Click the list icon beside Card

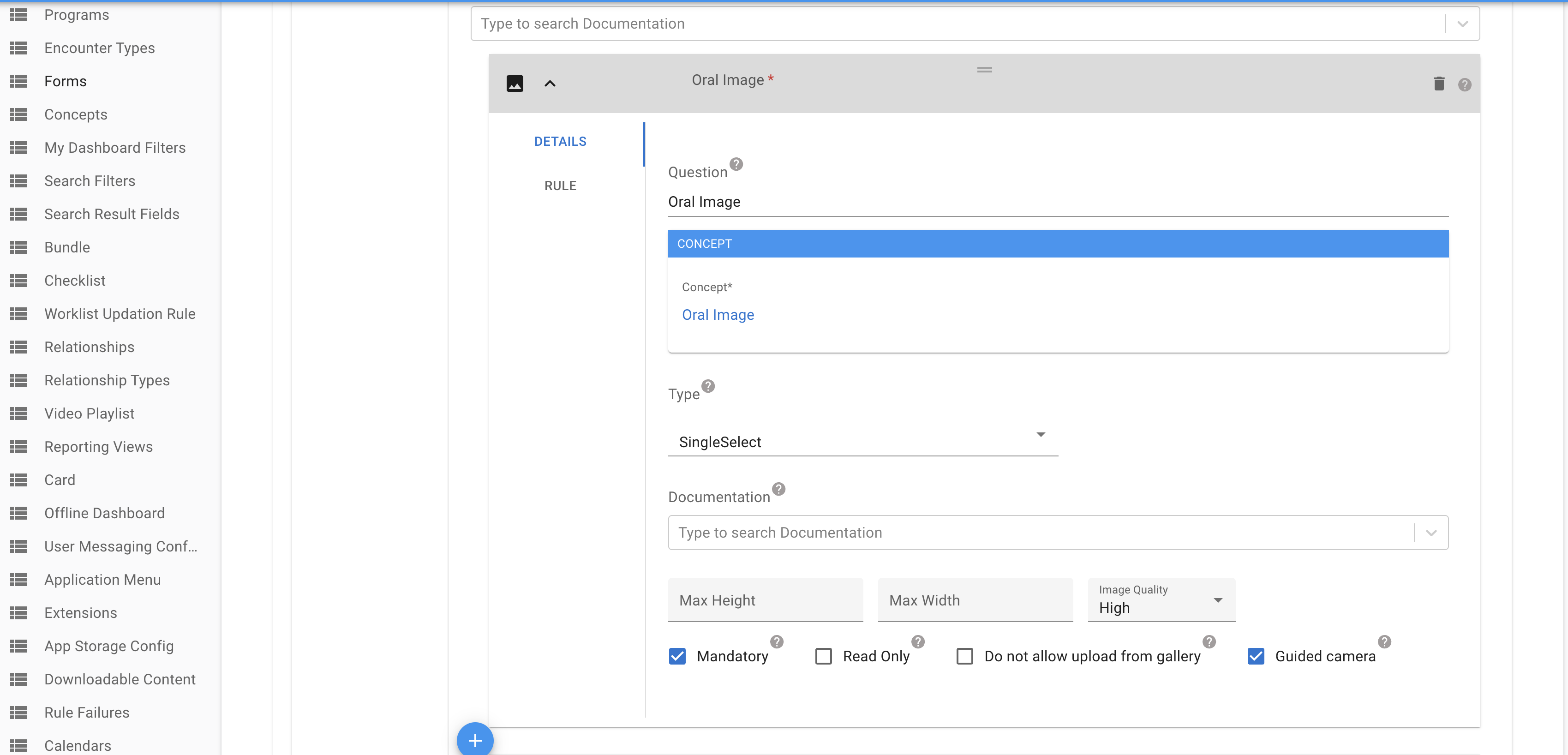tap(19, 479)
